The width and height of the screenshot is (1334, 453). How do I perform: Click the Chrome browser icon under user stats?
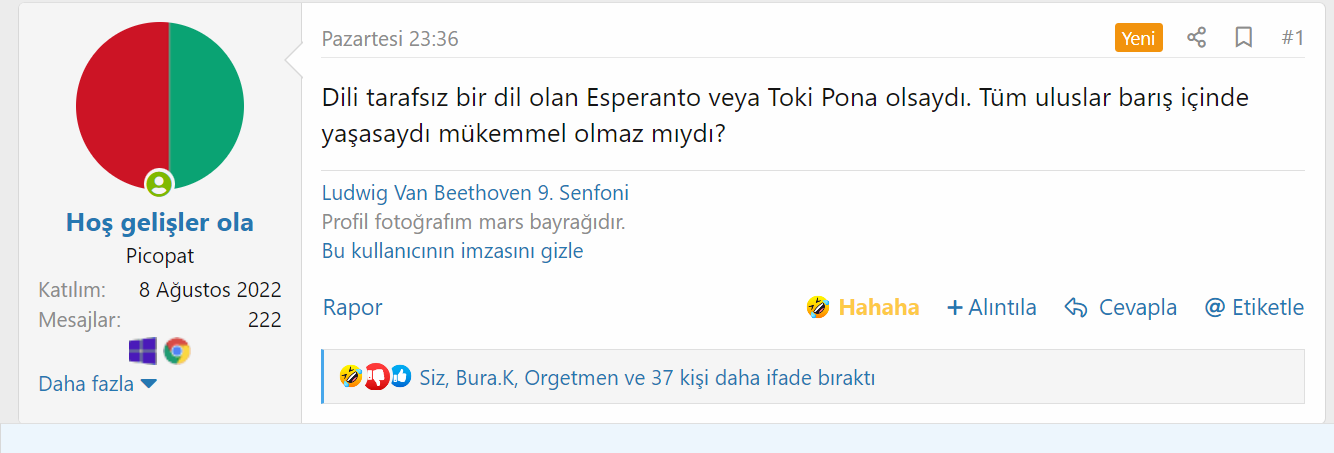pyautogui.click(x=177, y=351)
